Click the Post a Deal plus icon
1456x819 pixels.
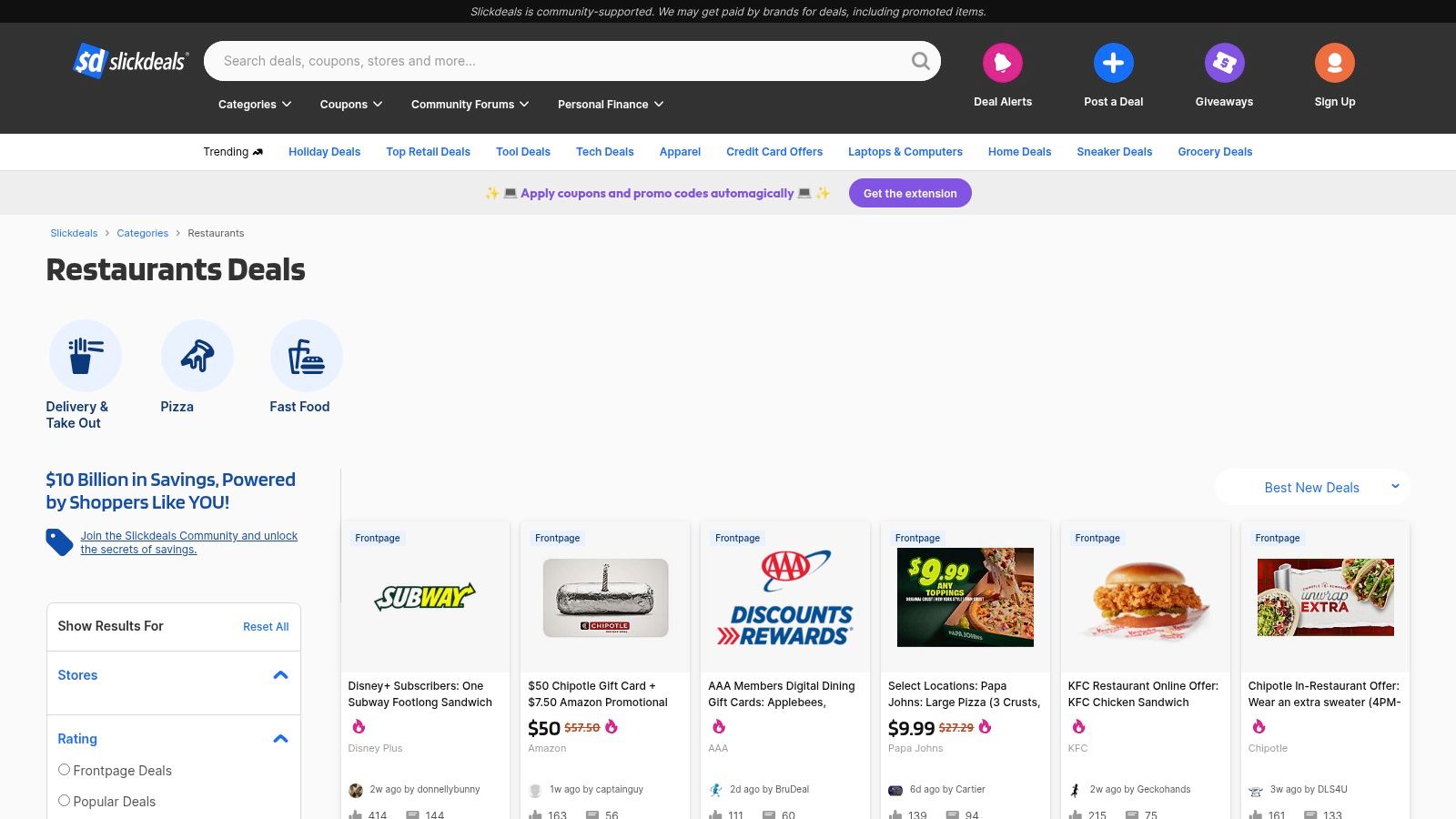[1113, 62]
